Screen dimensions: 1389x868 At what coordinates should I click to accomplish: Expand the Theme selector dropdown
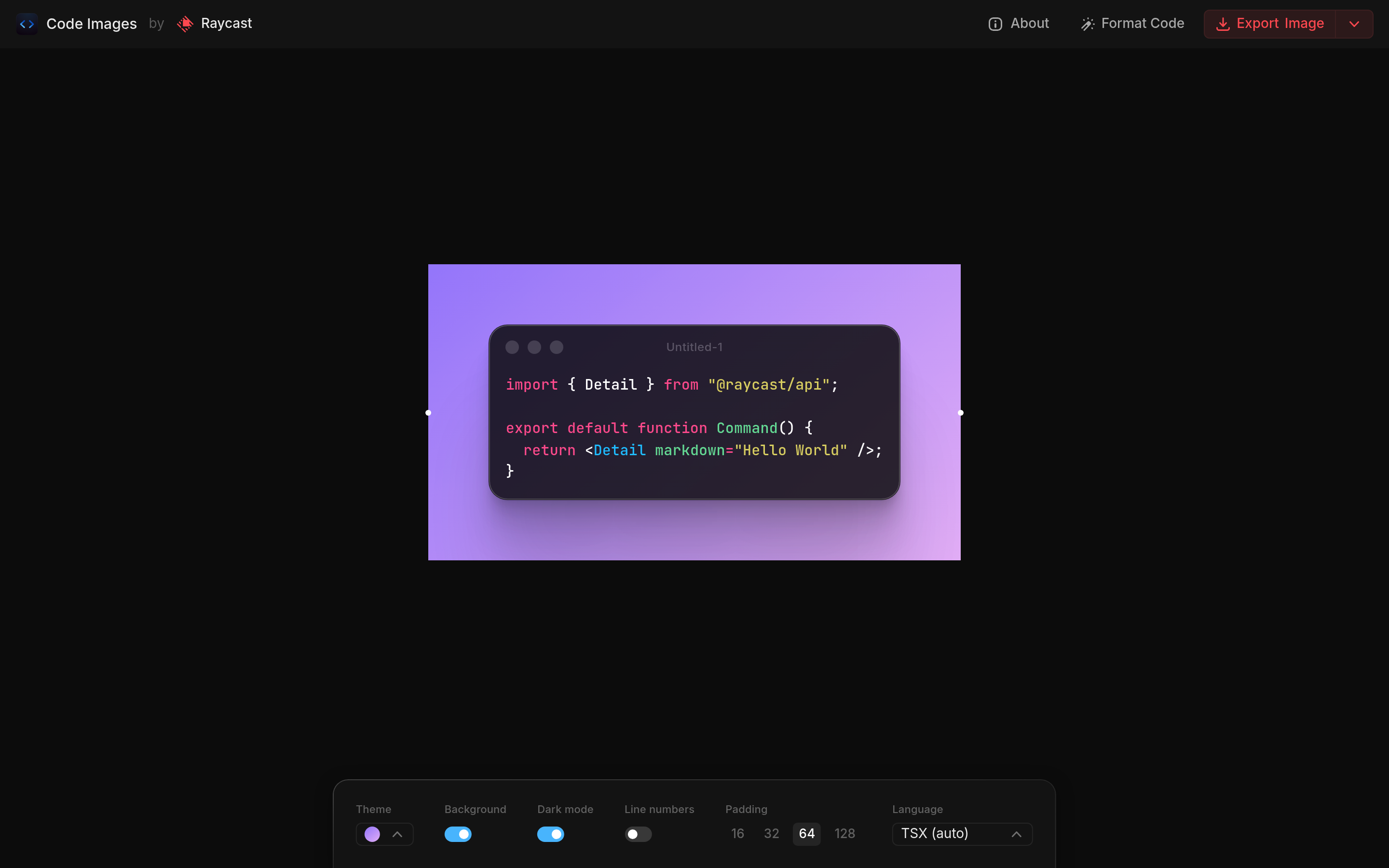click(x=397, y=834)
